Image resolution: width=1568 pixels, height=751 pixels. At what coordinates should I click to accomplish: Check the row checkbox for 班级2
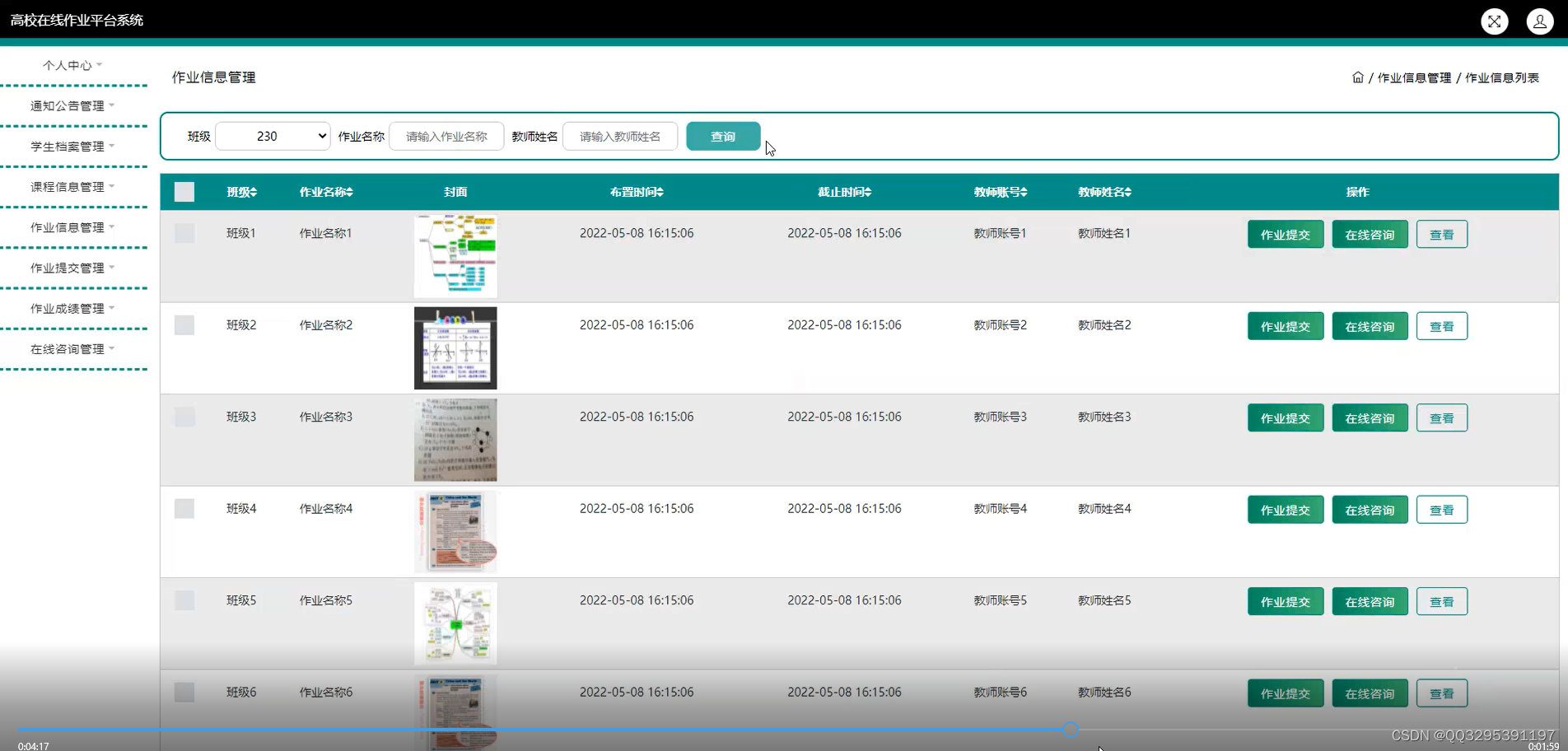click(x=184, y=325)
